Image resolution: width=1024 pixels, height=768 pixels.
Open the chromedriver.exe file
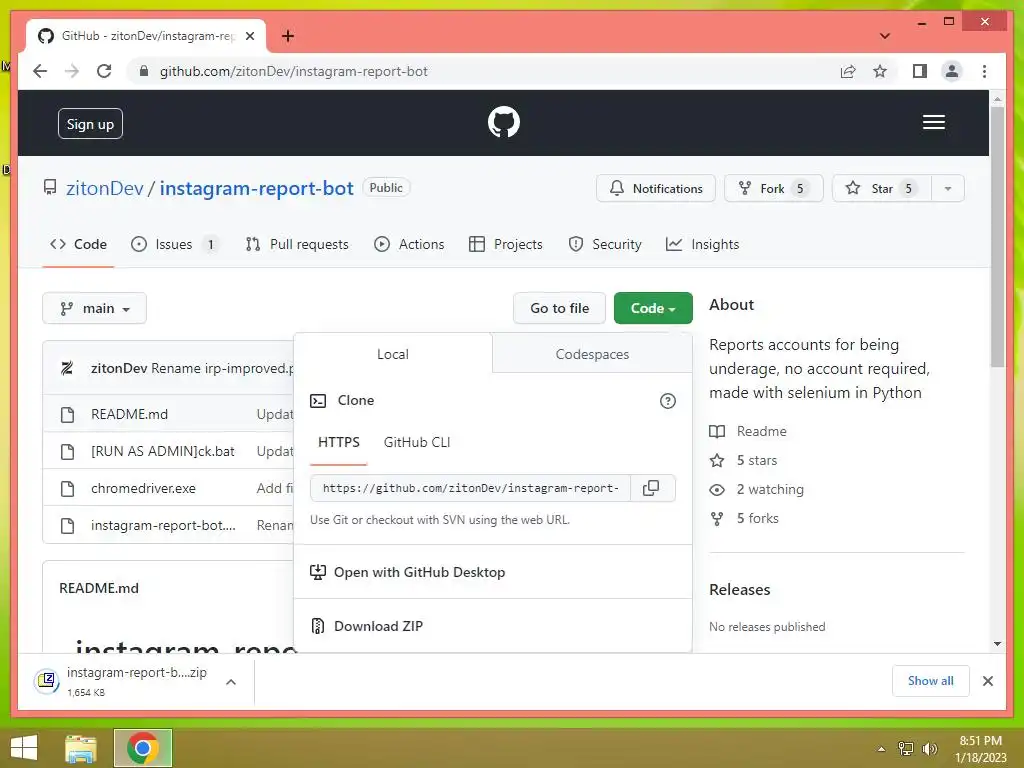click(x=143, y=488)
